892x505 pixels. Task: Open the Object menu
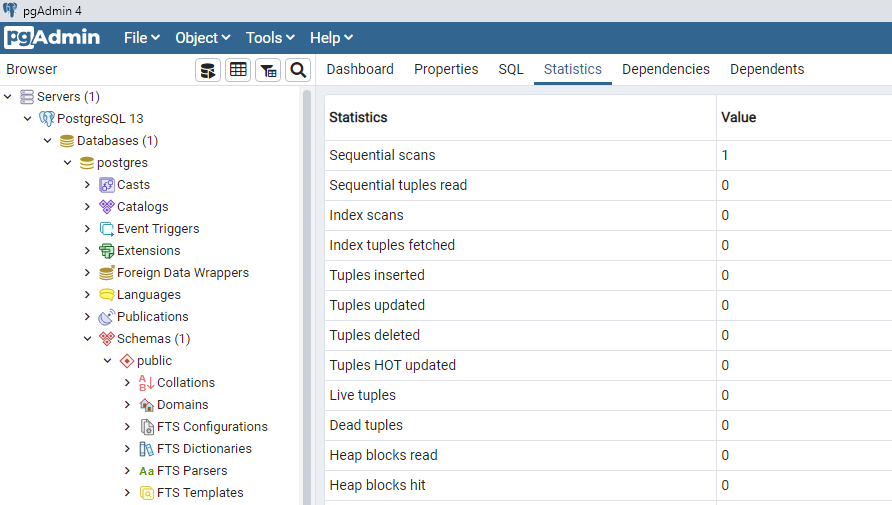[x=203, y=38]
